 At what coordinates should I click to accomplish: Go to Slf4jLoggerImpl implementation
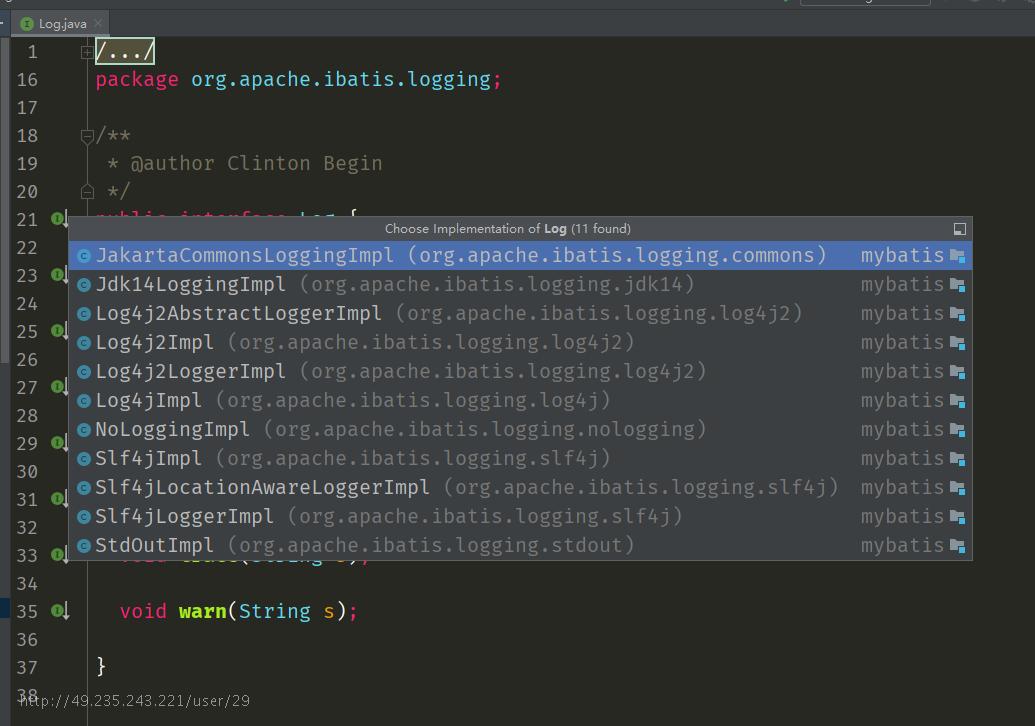(520, 517)
